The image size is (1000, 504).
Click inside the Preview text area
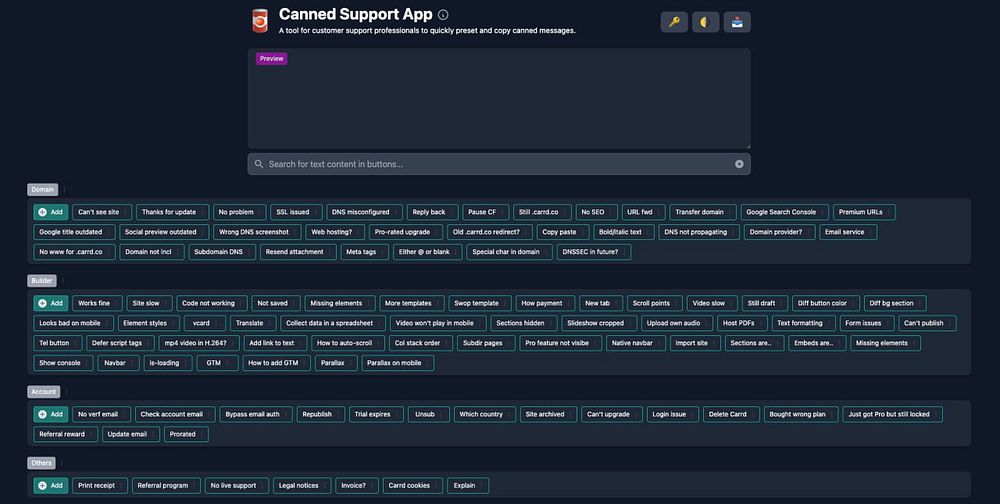pyautogui.click(x=499, y=99)
